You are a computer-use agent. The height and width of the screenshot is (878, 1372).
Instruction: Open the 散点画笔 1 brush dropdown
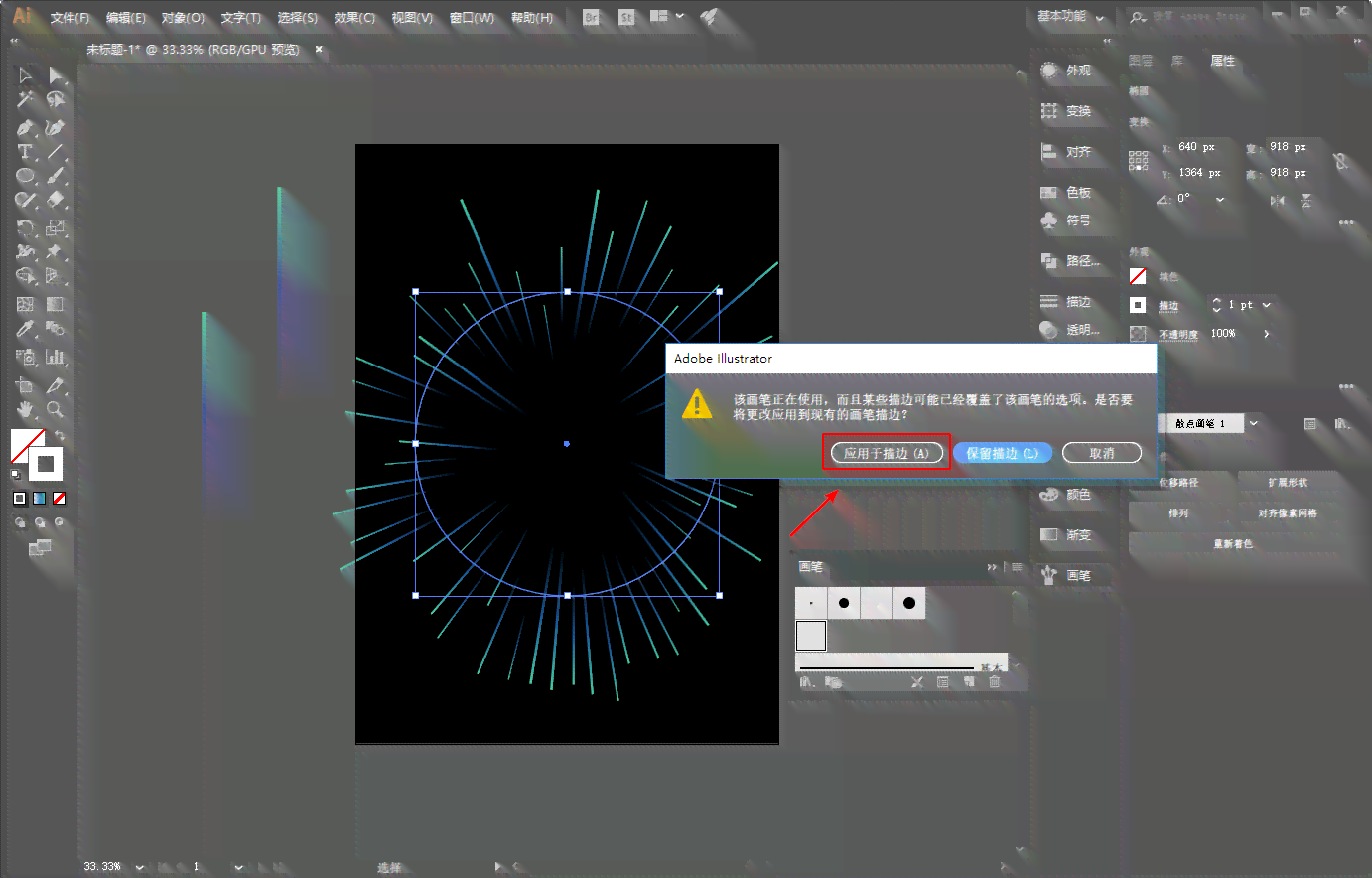click(x=1254, y=424)
